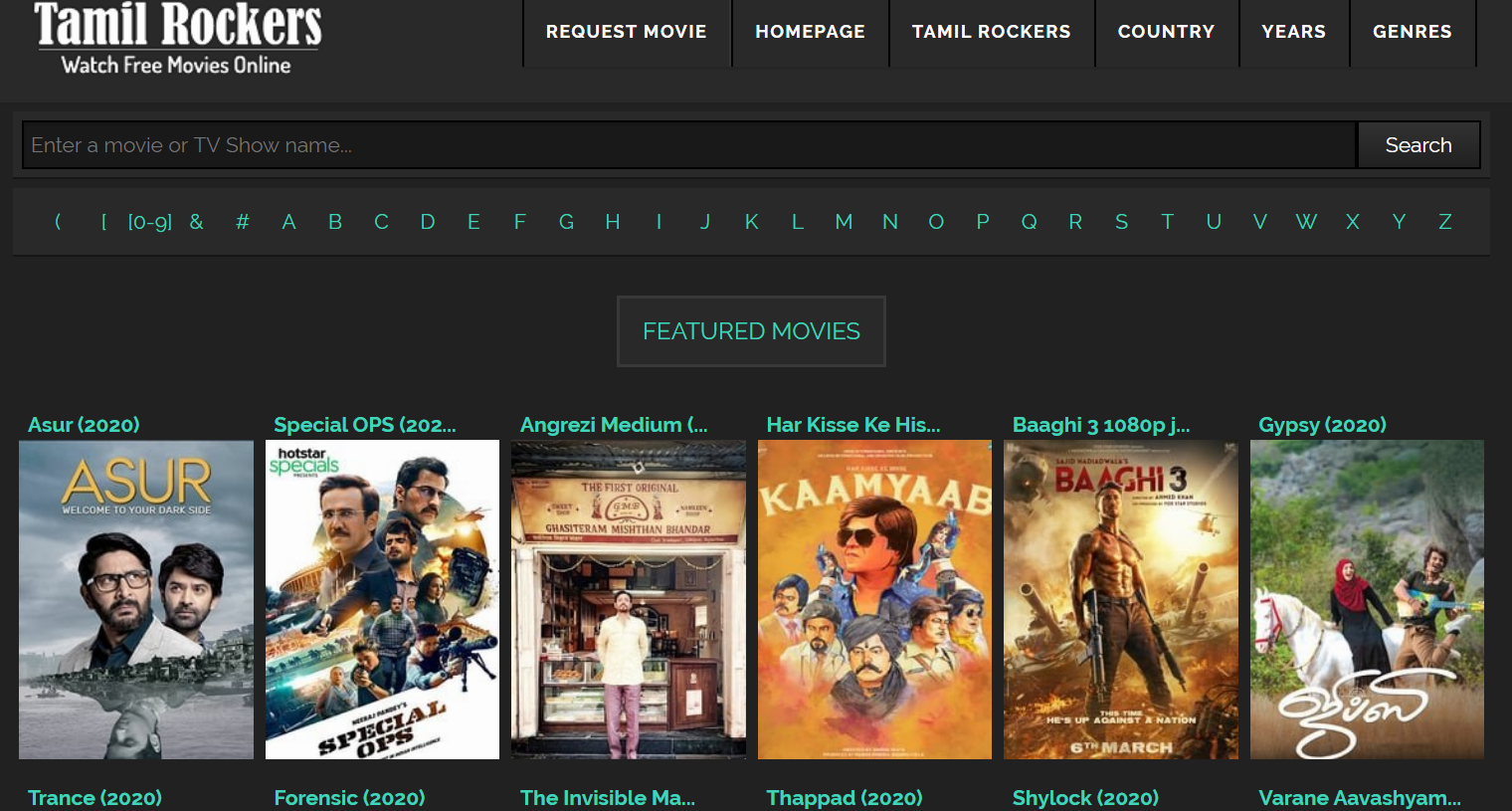Click the Search button
The image size is (1512, 811).
(x=1418, y=145)
